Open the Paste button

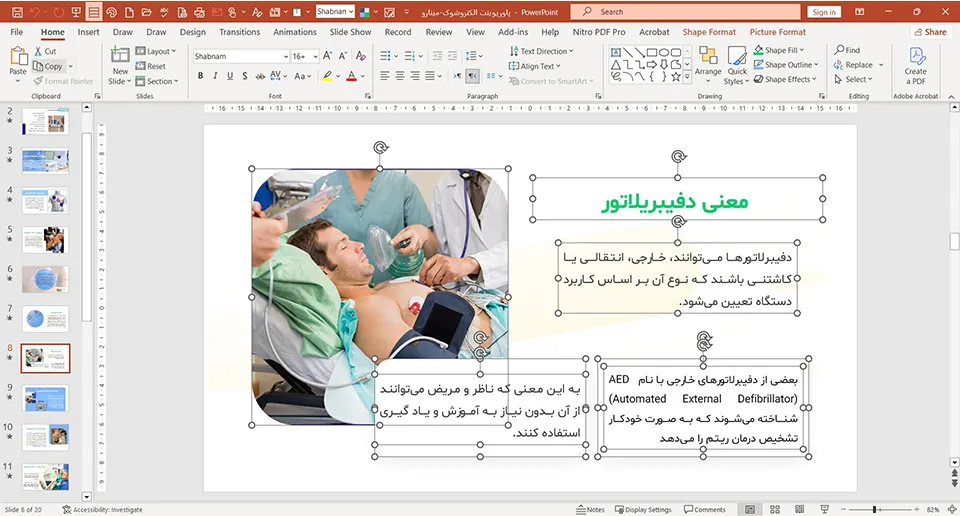(x=18, y=64)
